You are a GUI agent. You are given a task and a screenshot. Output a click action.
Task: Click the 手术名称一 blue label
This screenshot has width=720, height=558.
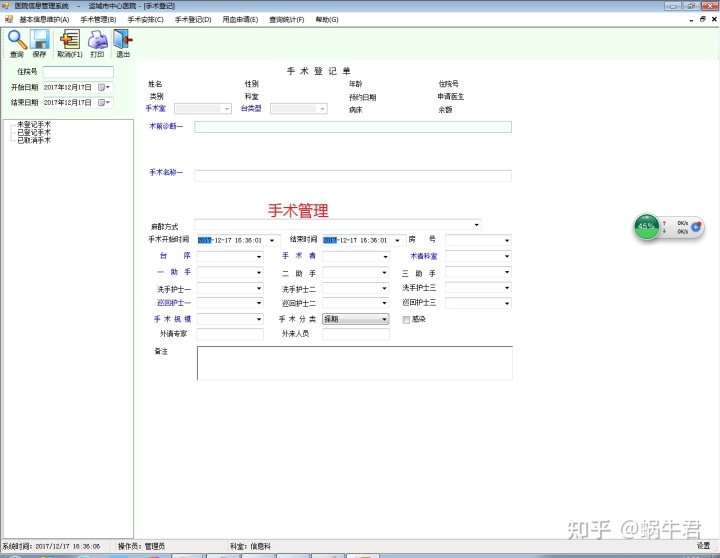166,172
